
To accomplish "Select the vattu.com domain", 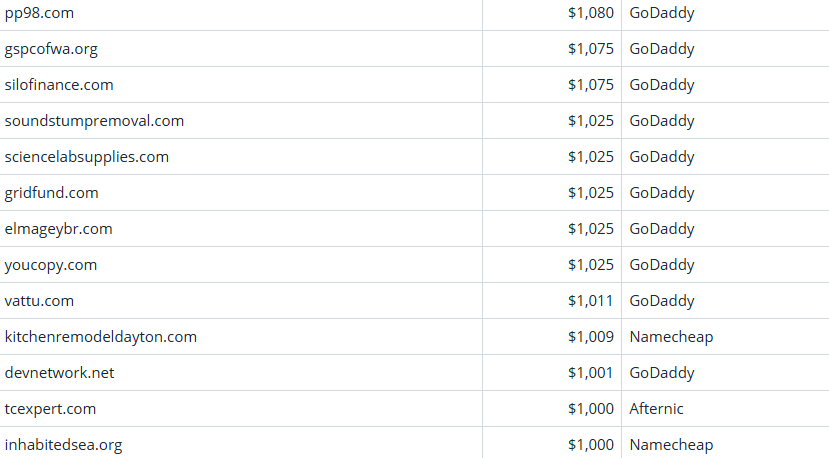I will (39, 301).
